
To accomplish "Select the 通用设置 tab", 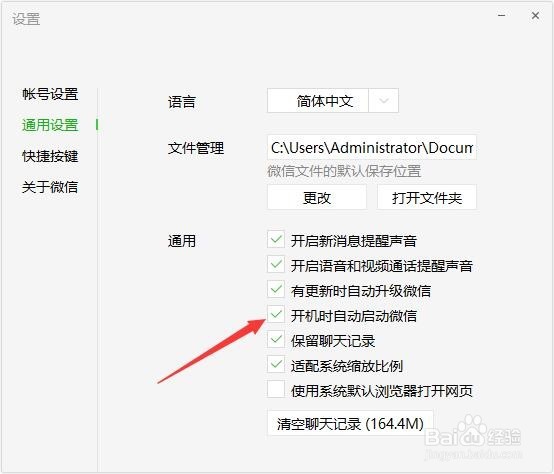I will [x=50, y=125].
